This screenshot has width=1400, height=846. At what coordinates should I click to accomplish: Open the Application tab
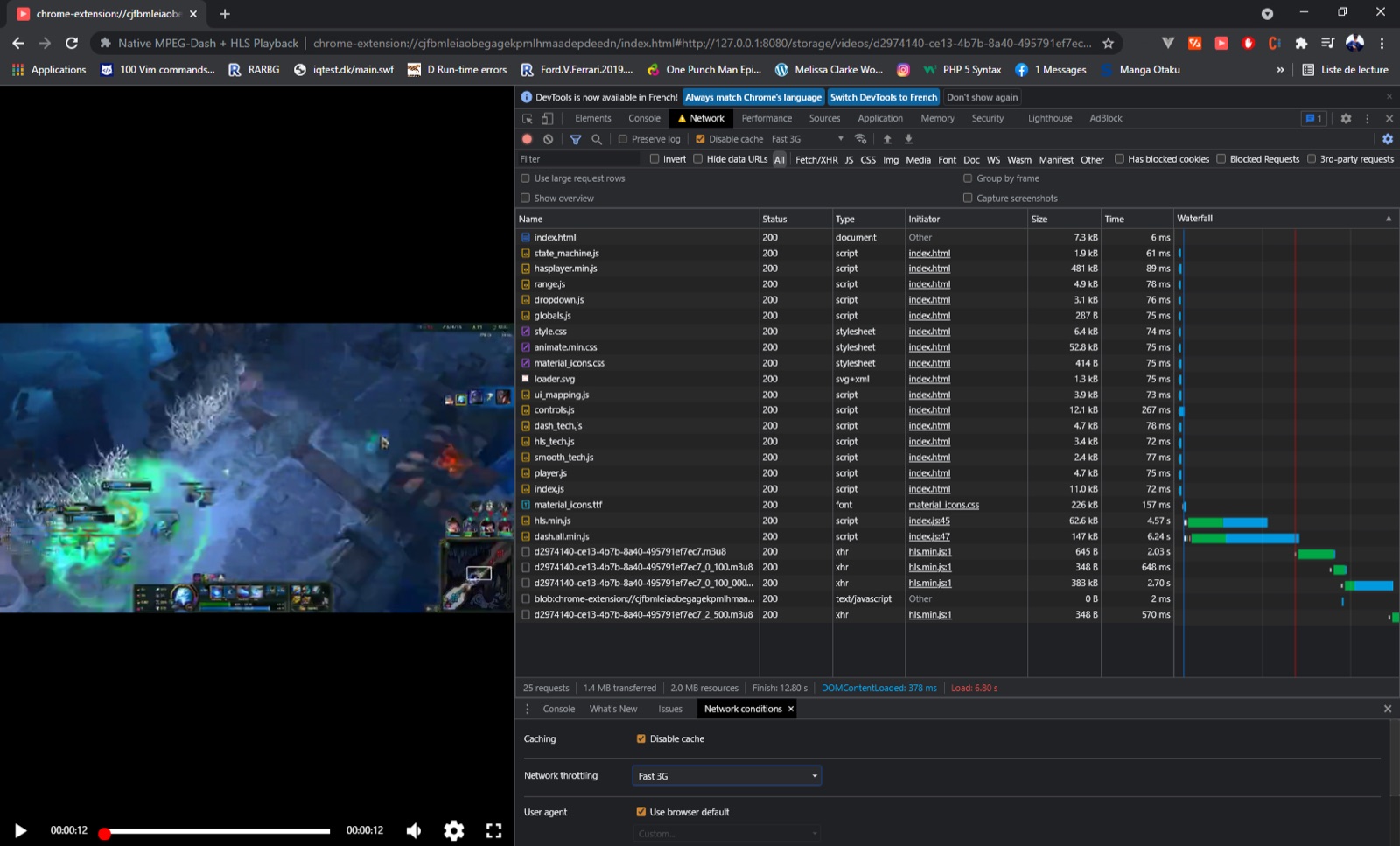[x=880, y=118]
